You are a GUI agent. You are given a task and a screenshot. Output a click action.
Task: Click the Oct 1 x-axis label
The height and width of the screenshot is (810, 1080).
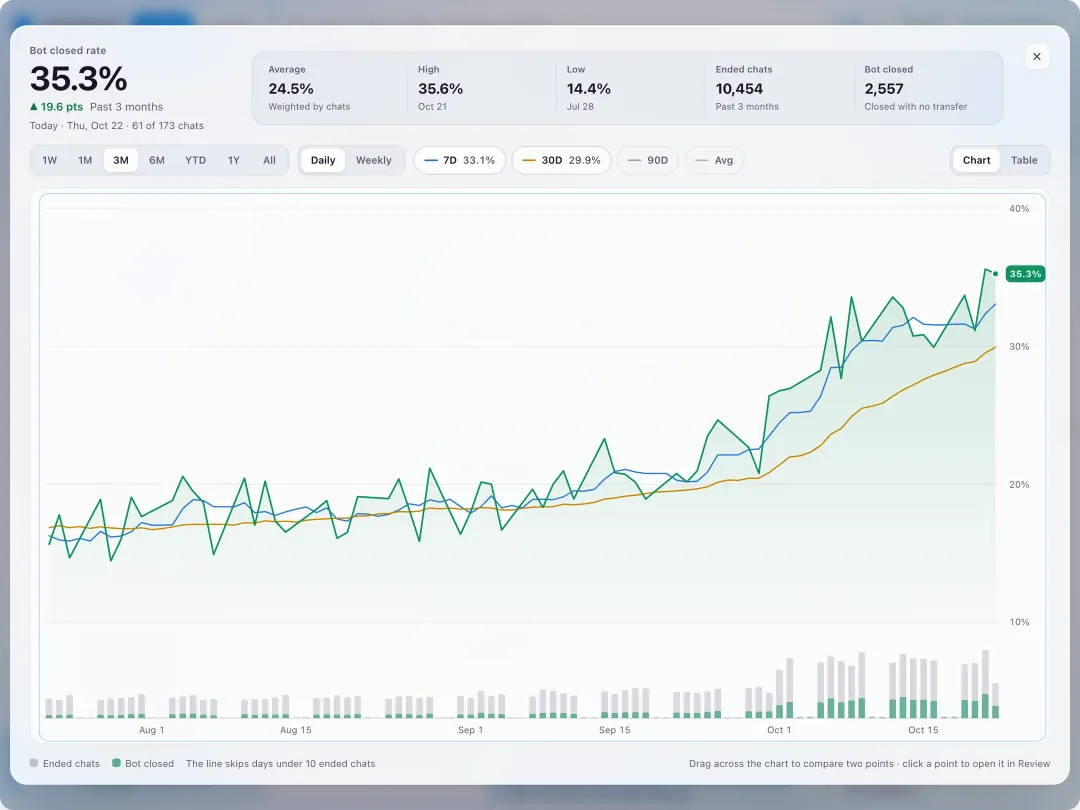[x=779, y=730]
